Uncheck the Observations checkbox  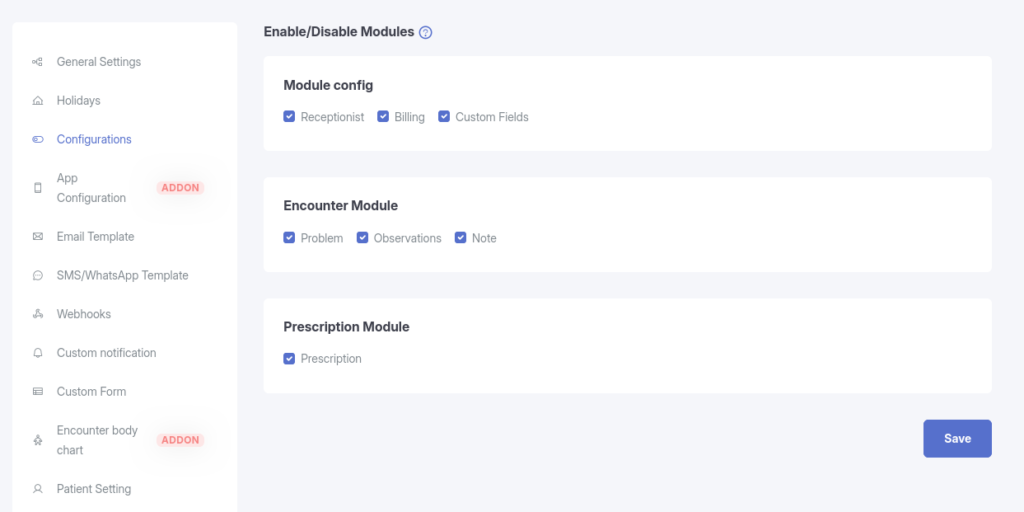click(363, 238)
